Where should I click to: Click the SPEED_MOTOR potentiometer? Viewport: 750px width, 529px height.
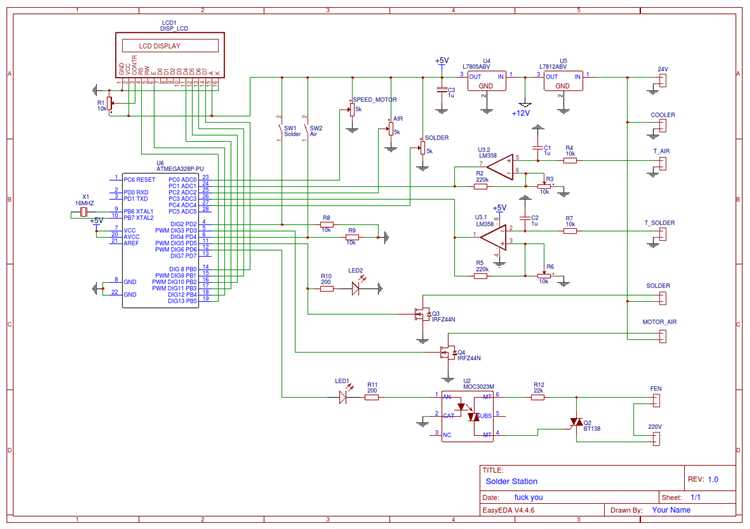point(351,110)
